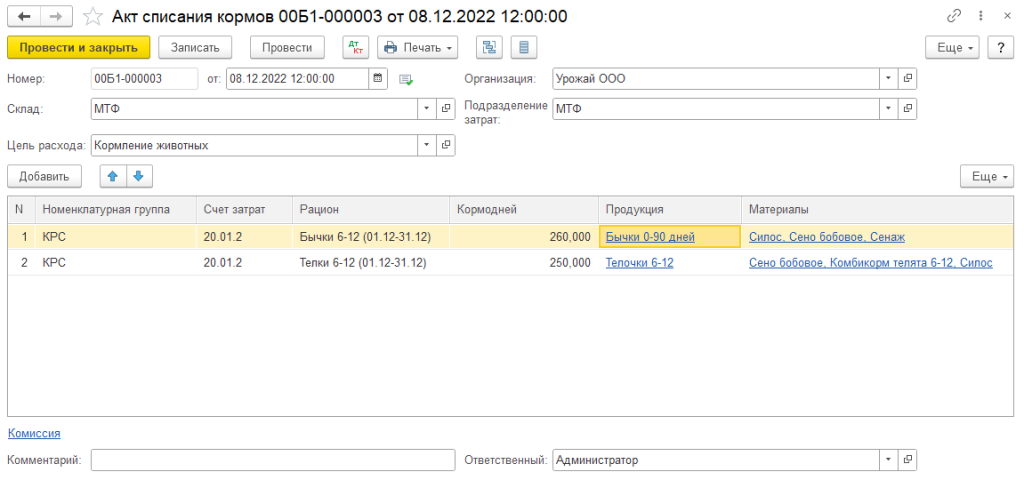Image resolution: width=1024 pixels, height=480 pixels.
Task: Open the Печать dropdown menu
Action: (x=417, y=47)
